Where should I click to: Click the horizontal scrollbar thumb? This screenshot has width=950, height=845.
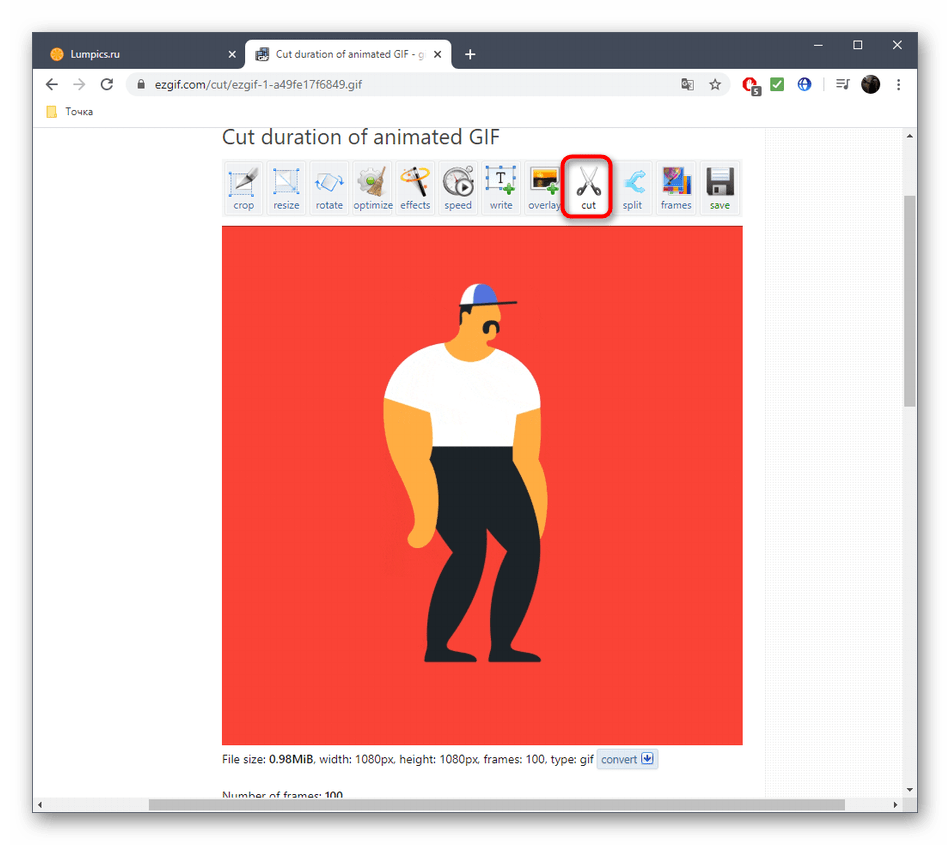pyautogui.click(x=497, y=804)
